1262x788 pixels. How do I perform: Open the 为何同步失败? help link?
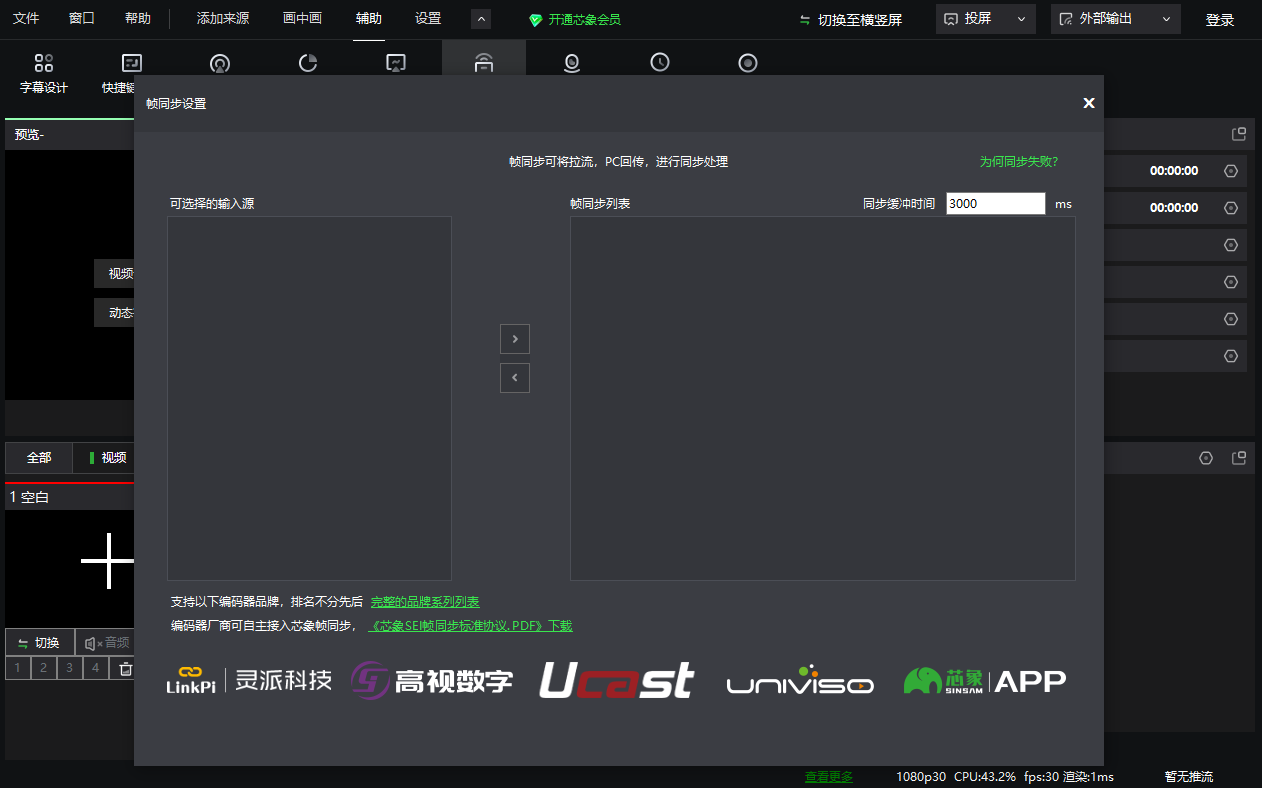[x=1018, y=161]
